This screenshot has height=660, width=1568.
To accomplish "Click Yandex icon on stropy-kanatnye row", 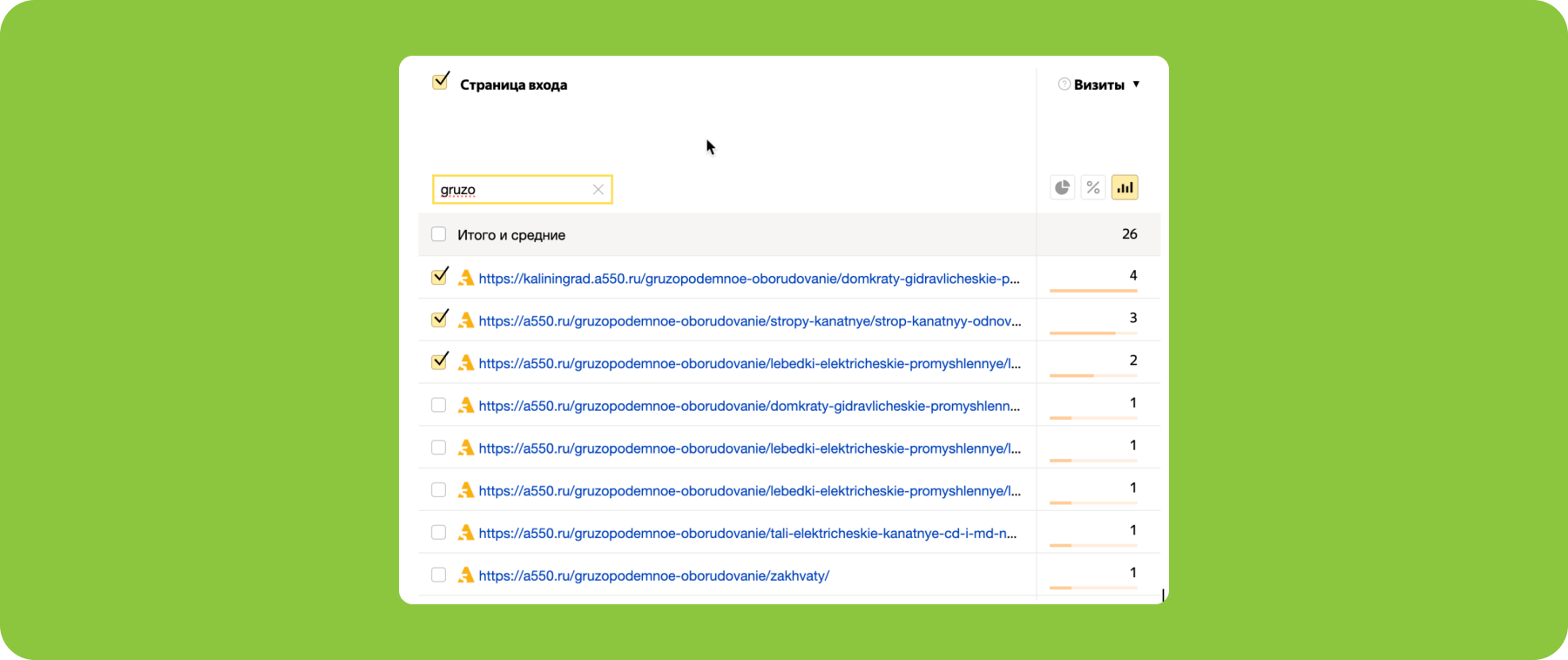I will [x=466, y=321].
